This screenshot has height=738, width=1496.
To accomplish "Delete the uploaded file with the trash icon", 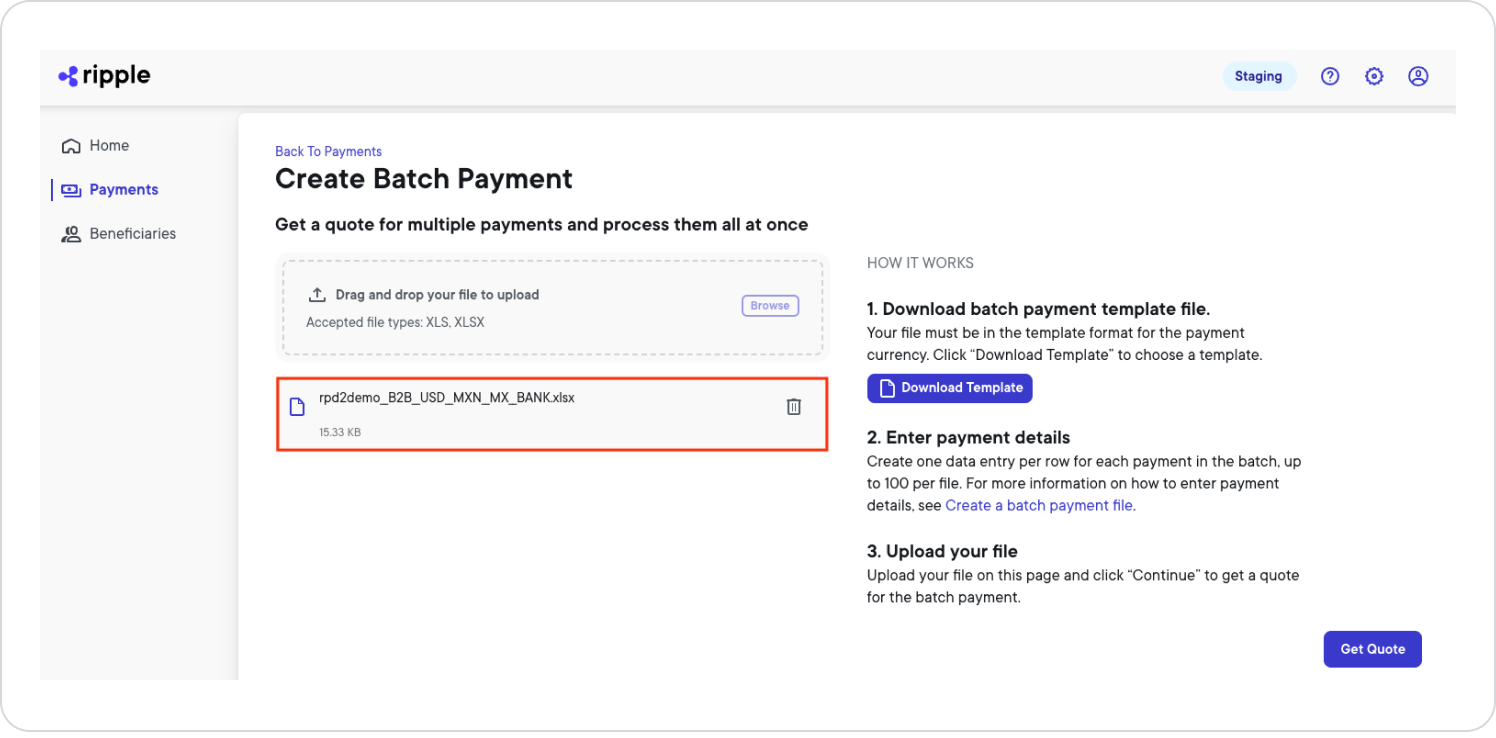I will click(793, 406).
